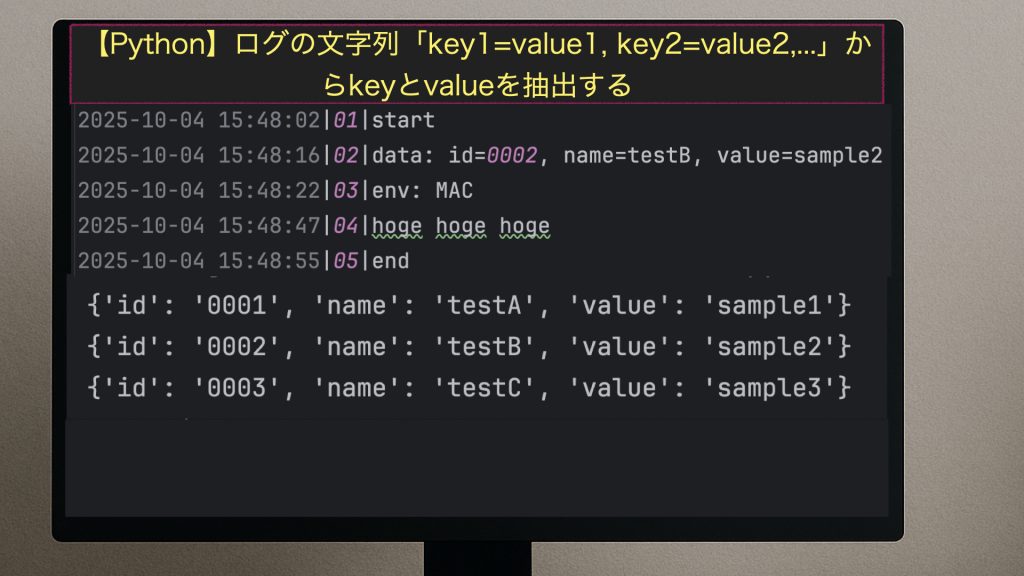The height and width of the screenshot is (576, 1024).
Task: Click log line number 05
Action: (345, 261)
